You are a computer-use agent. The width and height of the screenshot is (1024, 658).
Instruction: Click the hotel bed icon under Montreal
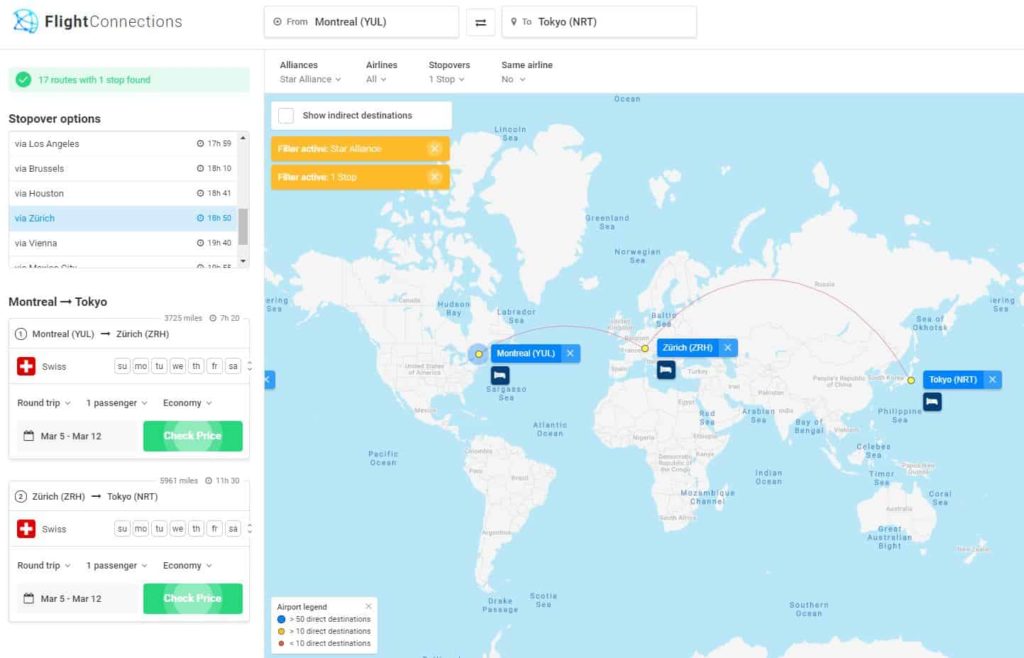[500, 375]
